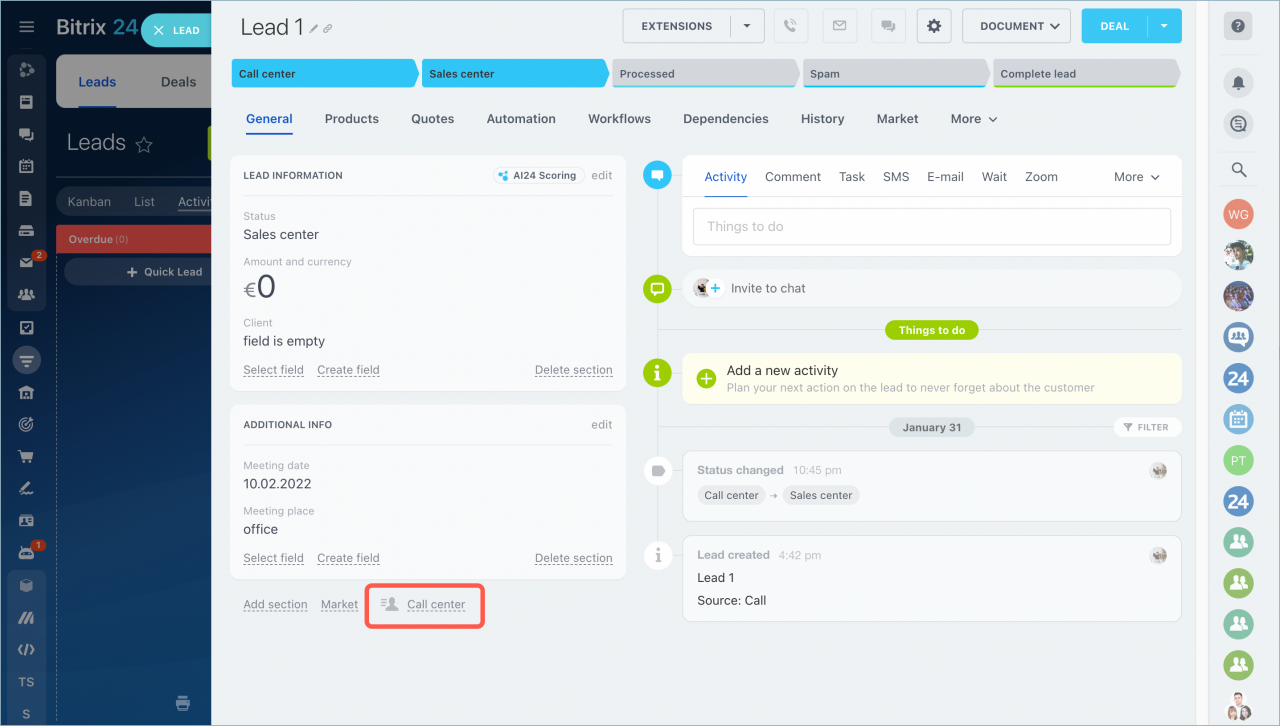Switch to the Quotes tab

click(x=433, y=119)
